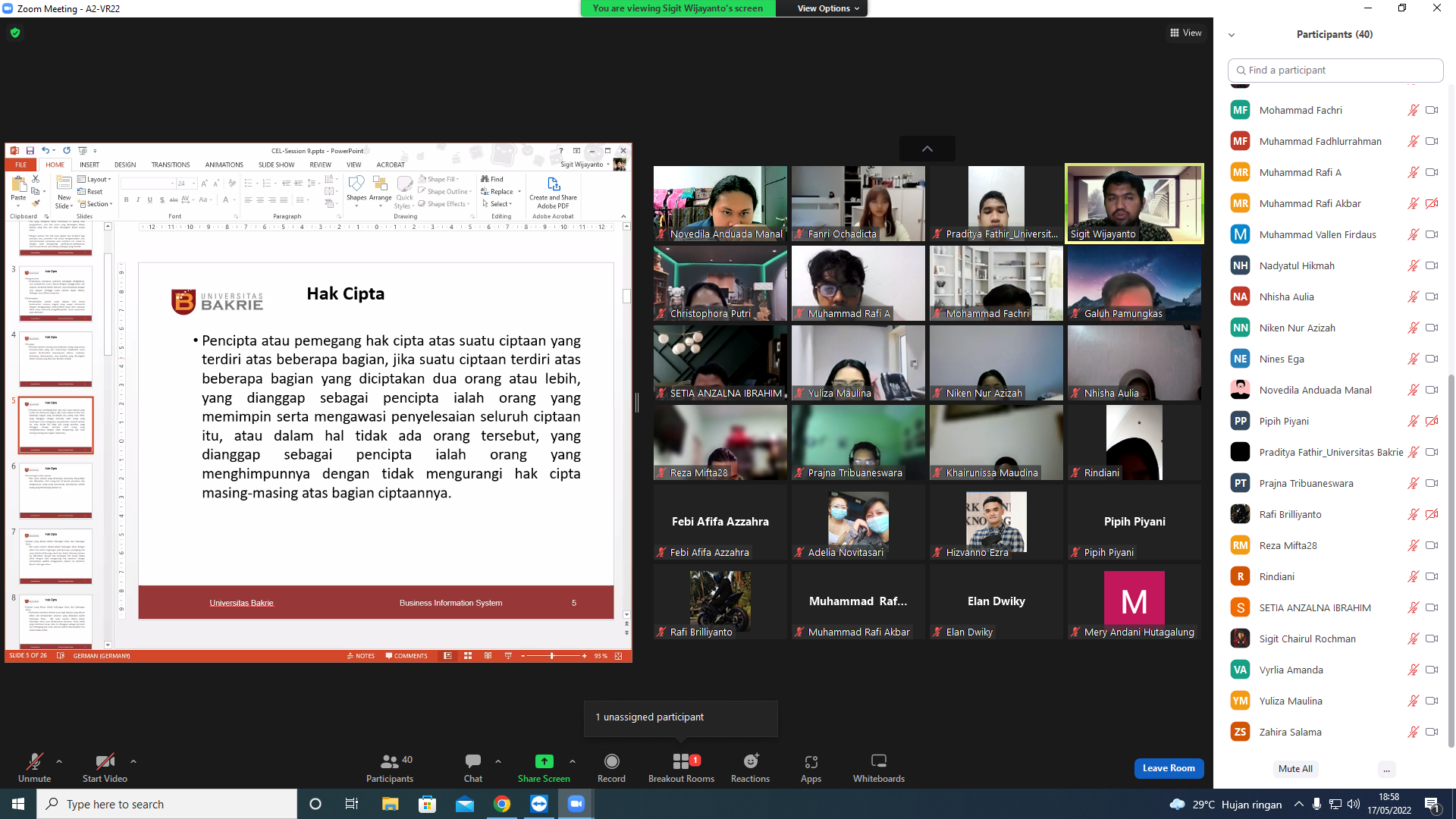The width and height of the screenshot is (1456, 819).
Task: Open the Participants panel icon
Action: (390, 761)
